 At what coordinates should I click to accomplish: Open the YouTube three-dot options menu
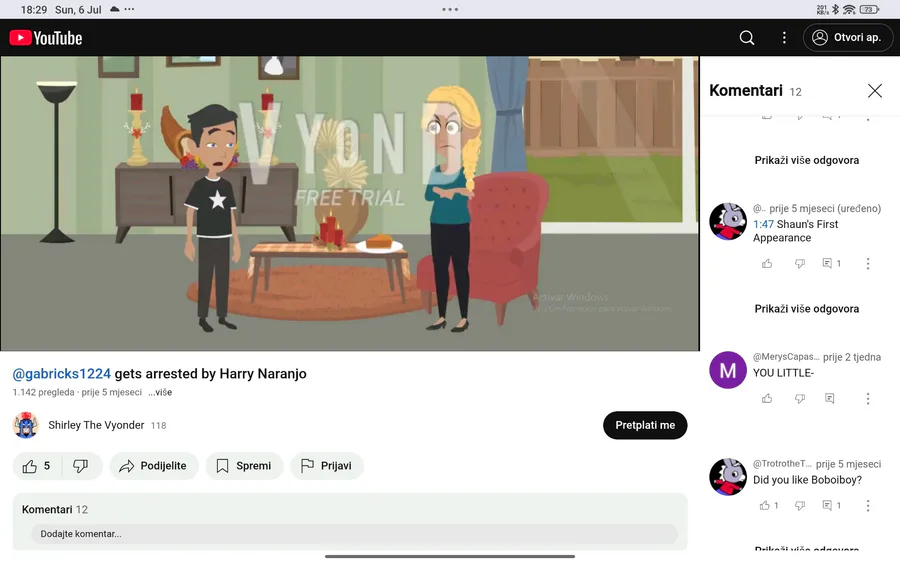point(784,38)
